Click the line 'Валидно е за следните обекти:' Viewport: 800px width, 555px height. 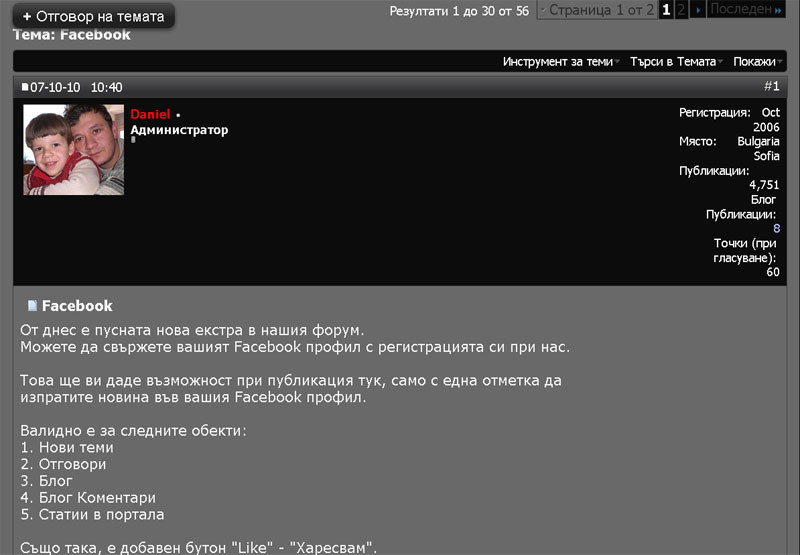pos(133,431)
